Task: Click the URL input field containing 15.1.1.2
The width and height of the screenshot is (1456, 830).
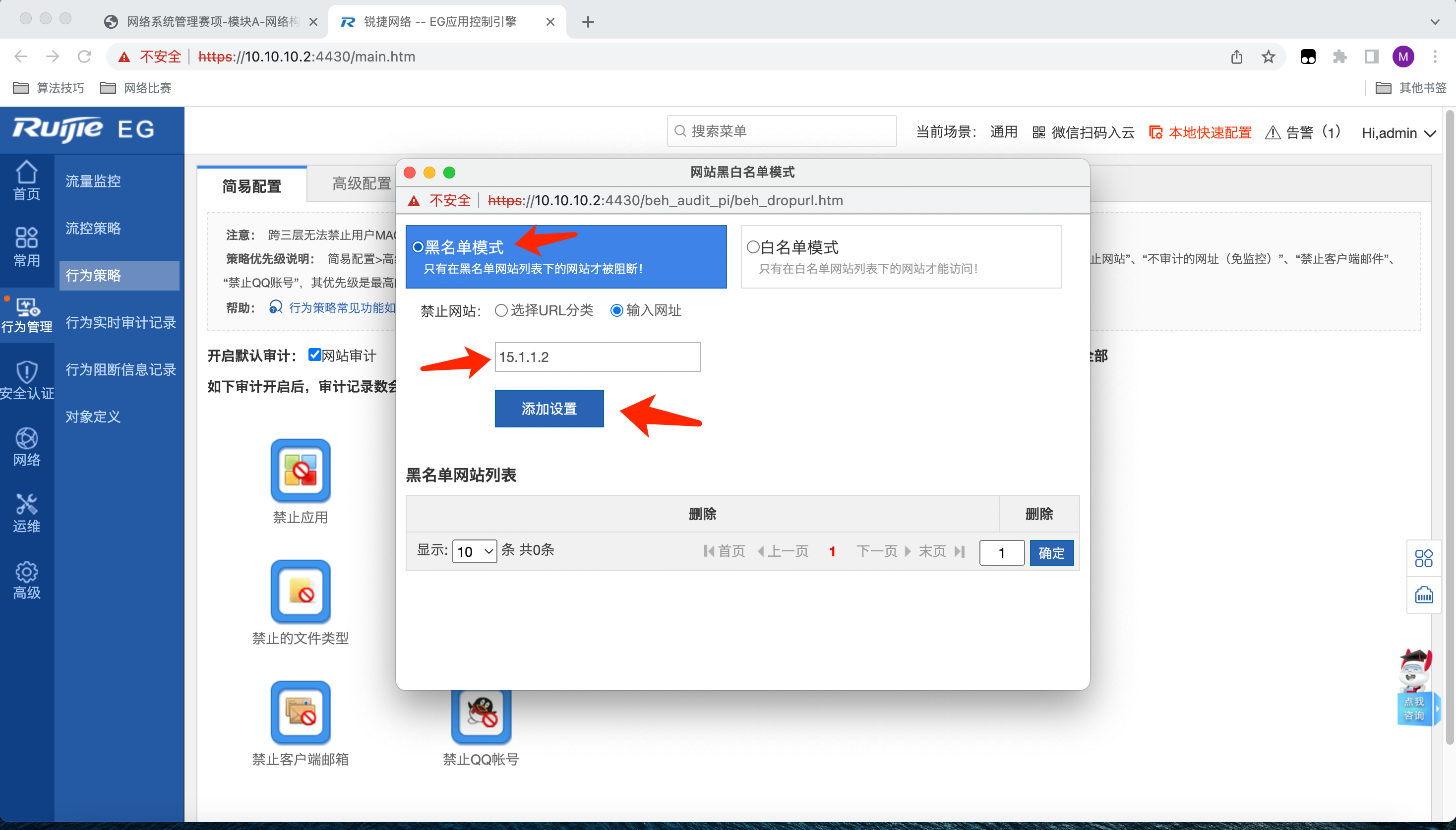Action: (x=598, y=357)
